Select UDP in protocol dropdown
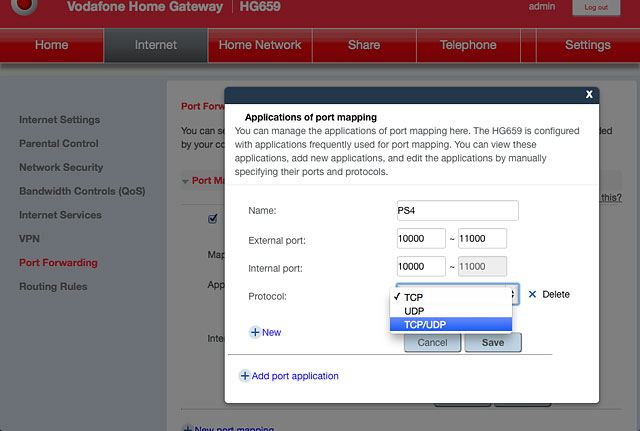This screenshot has height=431, width=640. 451,311
